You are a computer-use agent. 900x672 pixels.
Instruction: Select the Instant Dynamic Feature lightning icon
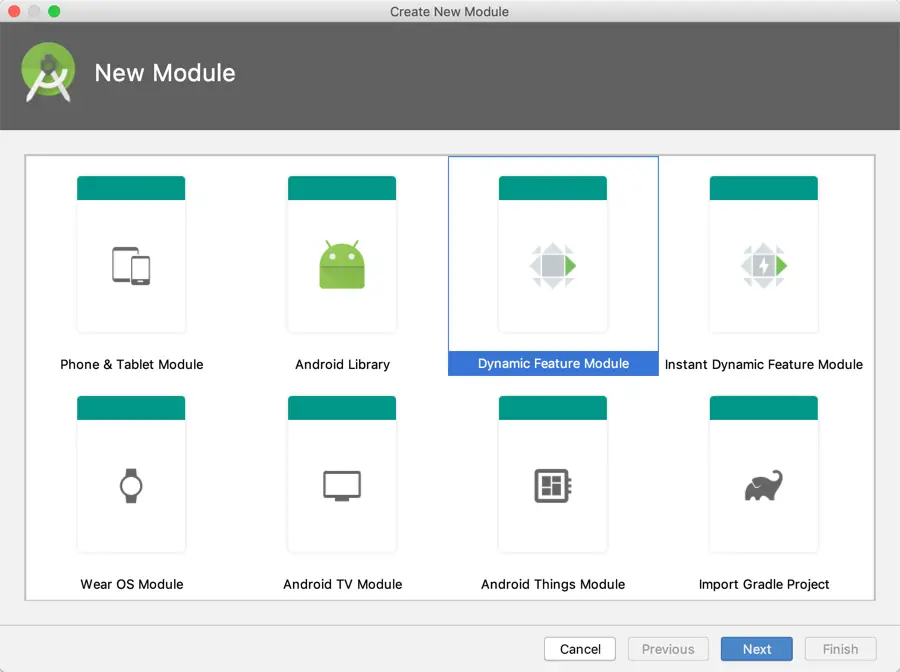(764, 266)
